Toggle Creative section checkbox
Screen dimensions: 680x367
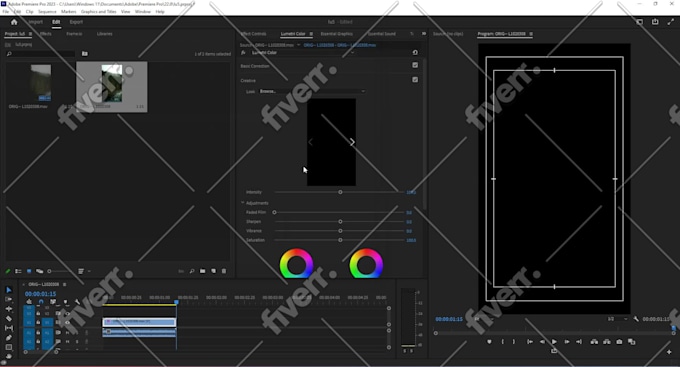[415, 80]
